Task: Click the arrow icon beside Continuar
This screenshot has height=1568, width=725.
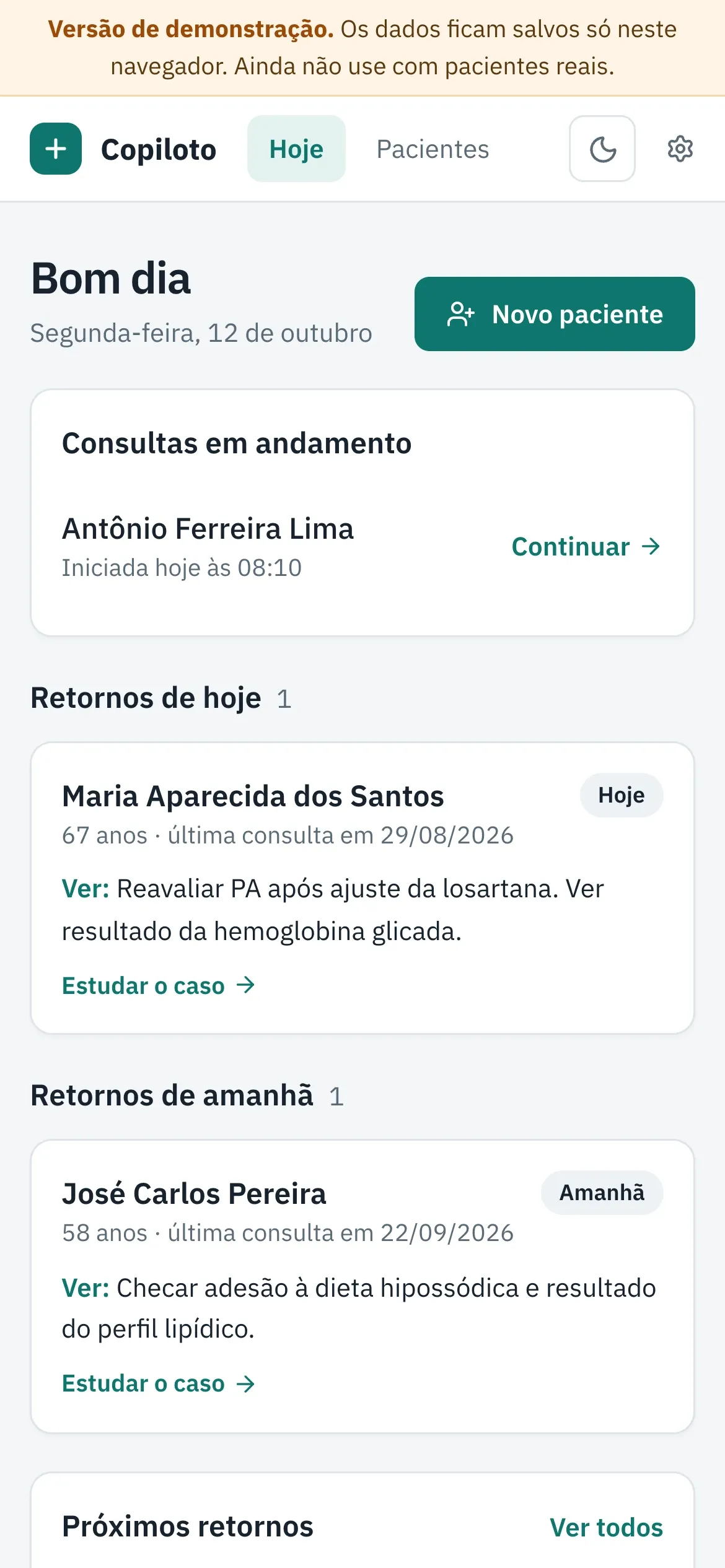Action: 651,546
